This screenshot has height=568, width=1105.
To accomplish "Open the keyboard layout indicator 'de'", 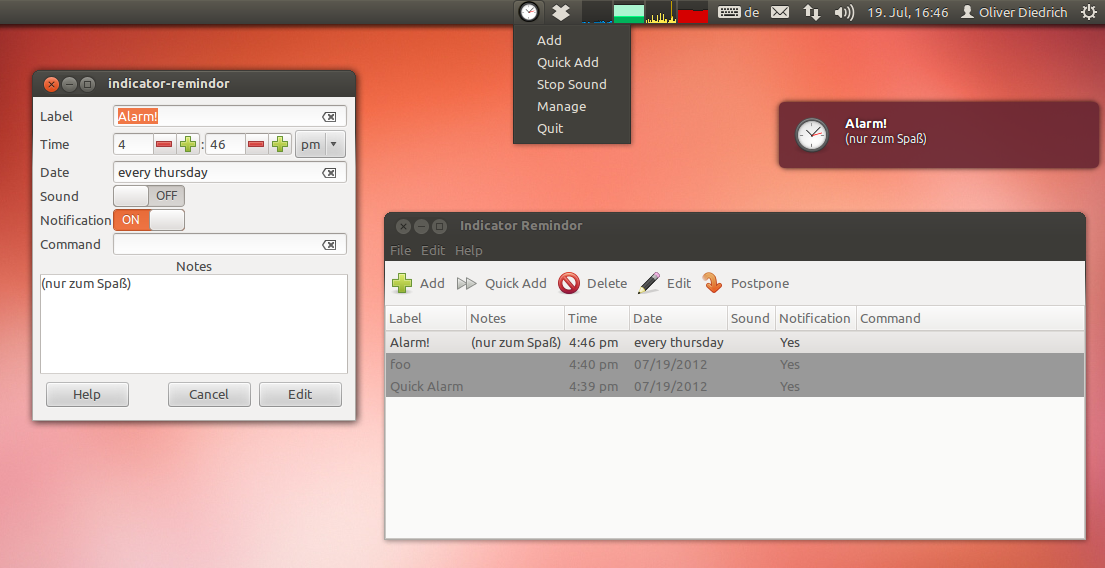I will tap(738, 12).
